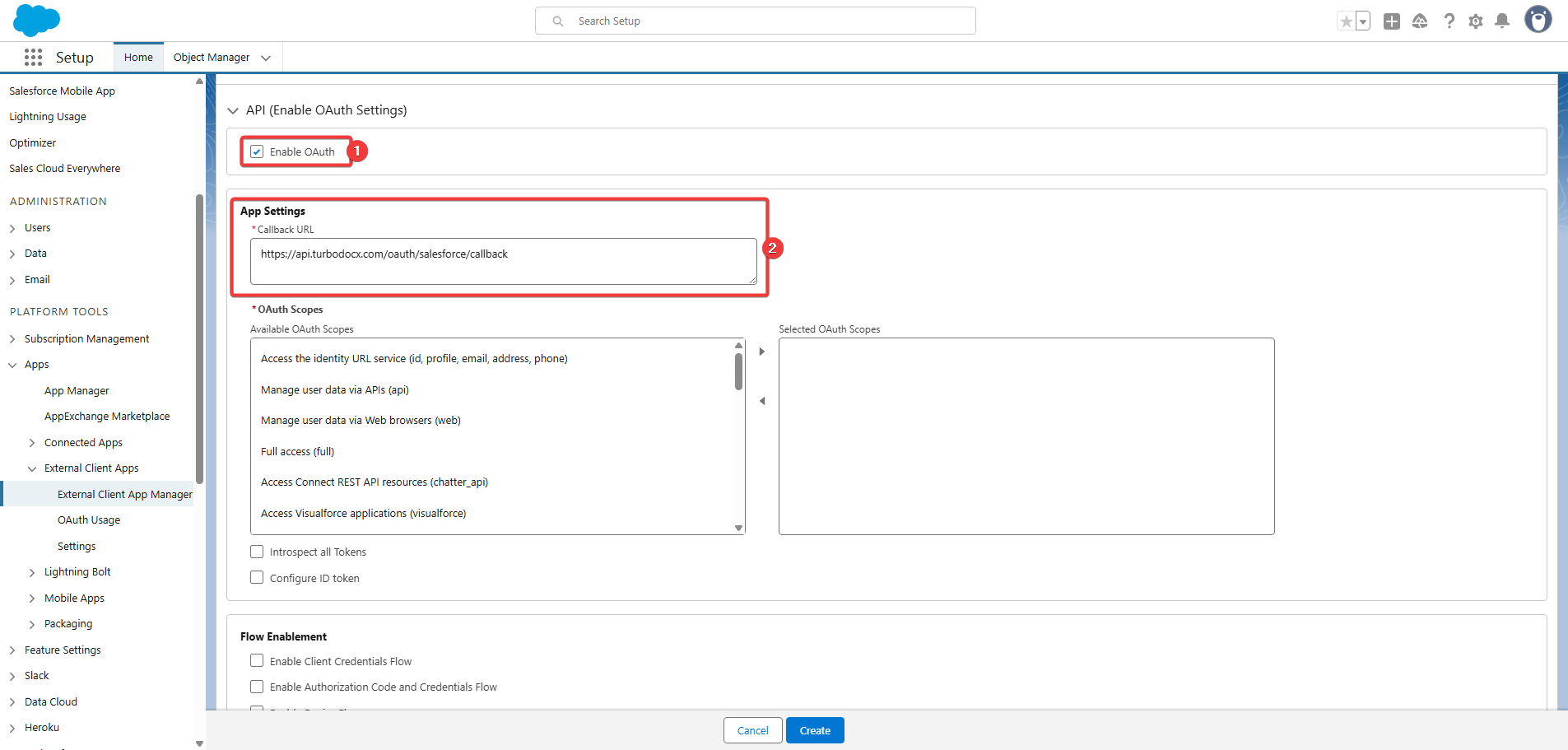
Task: Expand Feature Settings node
Action: 12,650
